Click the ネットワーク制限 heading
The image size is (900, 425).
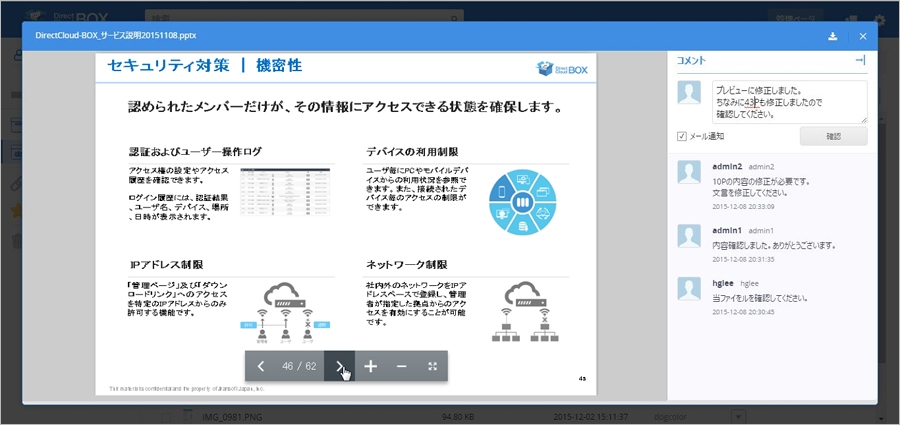point(407,265)
